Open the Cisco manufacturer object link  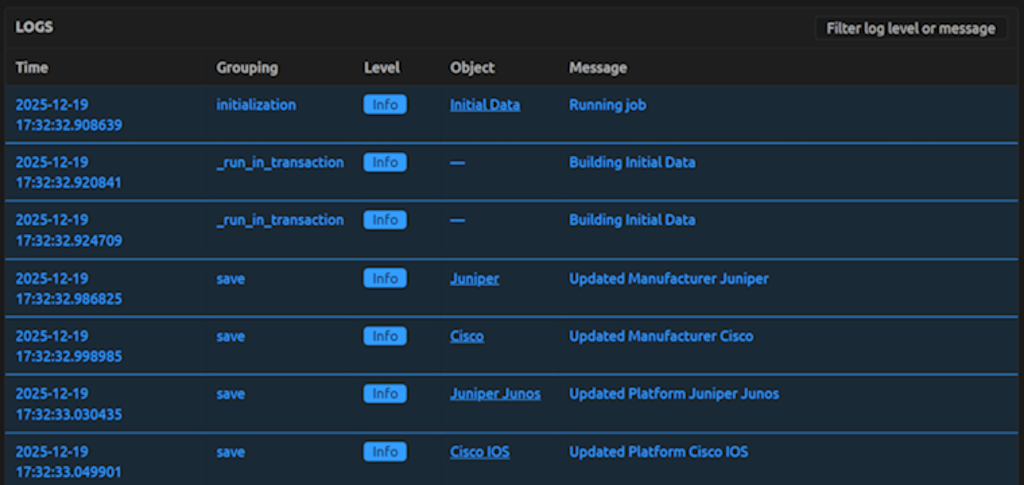466,336
